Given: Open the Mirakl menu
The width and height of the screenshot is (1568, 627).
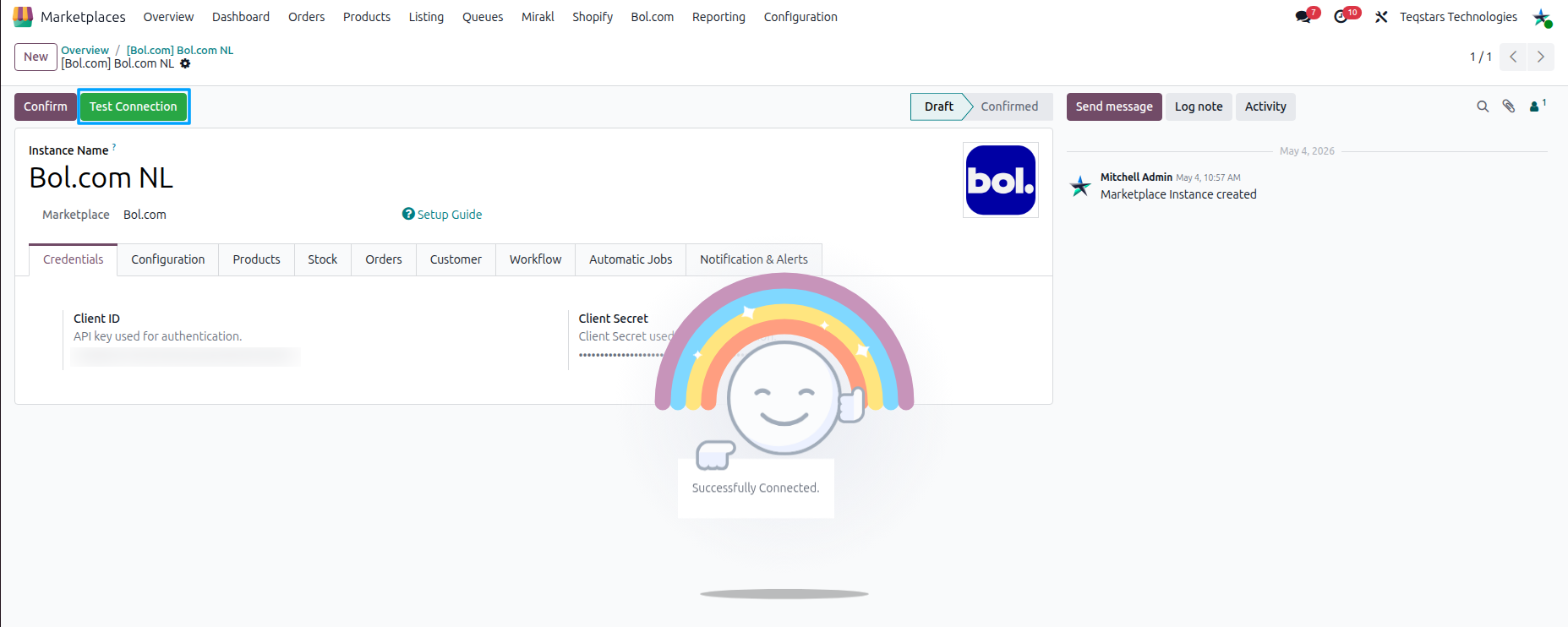Looking at the screenshot, I should click(538, 17).
